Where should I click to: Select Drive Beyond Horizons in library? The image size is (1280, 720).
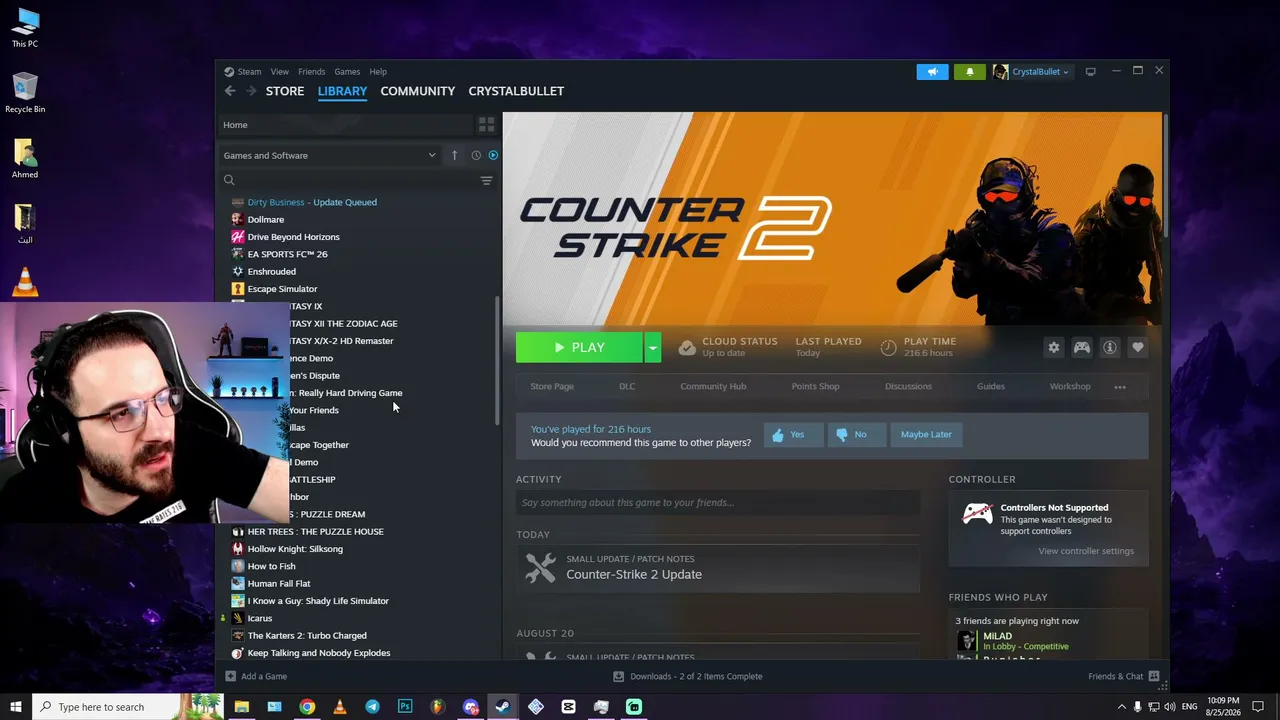point(294,237)
